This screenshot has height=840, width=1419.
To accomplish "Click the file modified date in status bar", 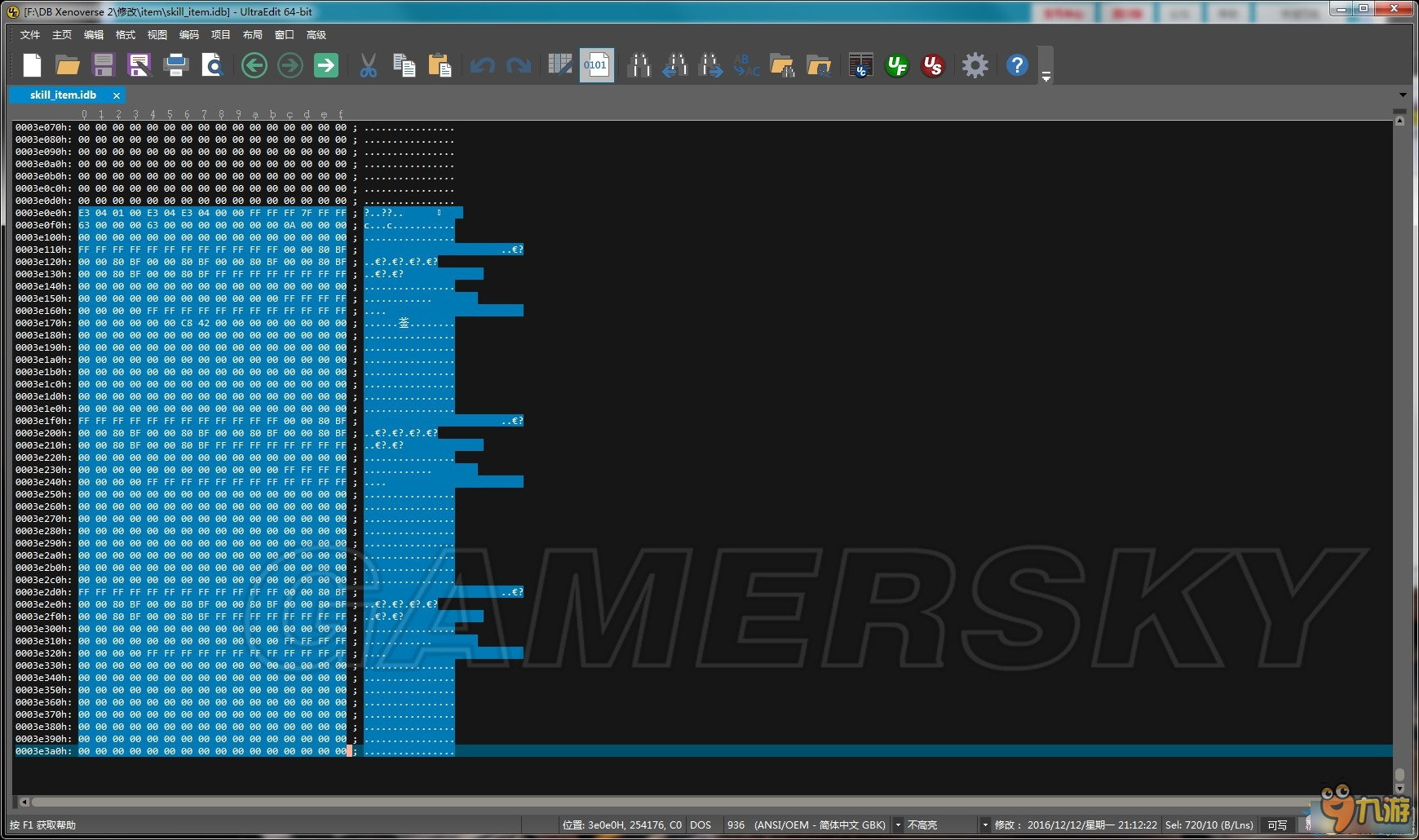I will point(1075,825).
